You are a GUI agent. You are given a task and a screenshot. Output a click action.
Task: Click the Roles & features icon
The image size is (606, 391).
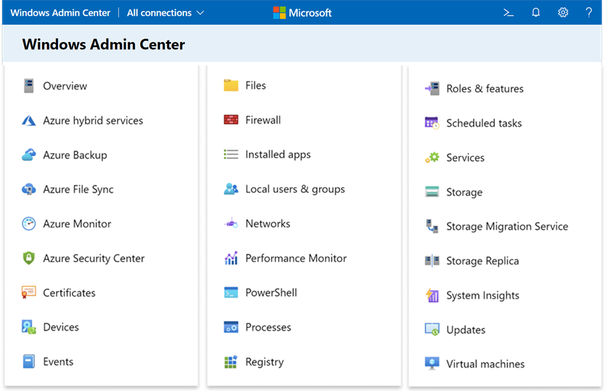[x=432, y=88]
